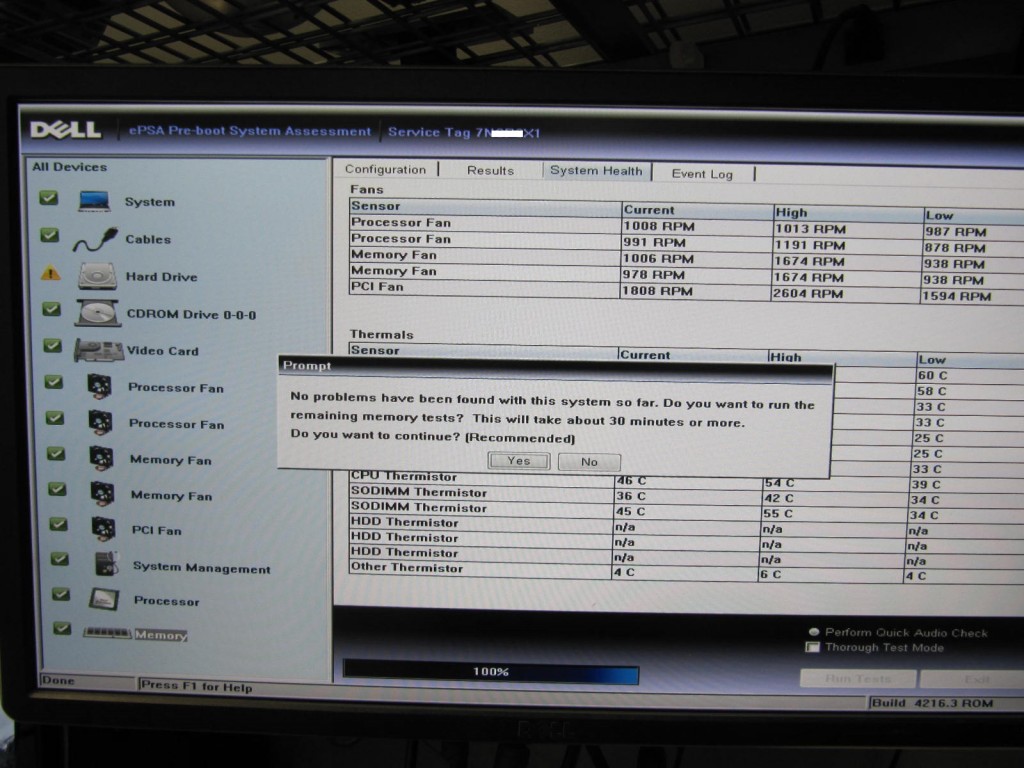Open the Configuration tab
The width and height of the screenshot is (1024, 768).
385,169
